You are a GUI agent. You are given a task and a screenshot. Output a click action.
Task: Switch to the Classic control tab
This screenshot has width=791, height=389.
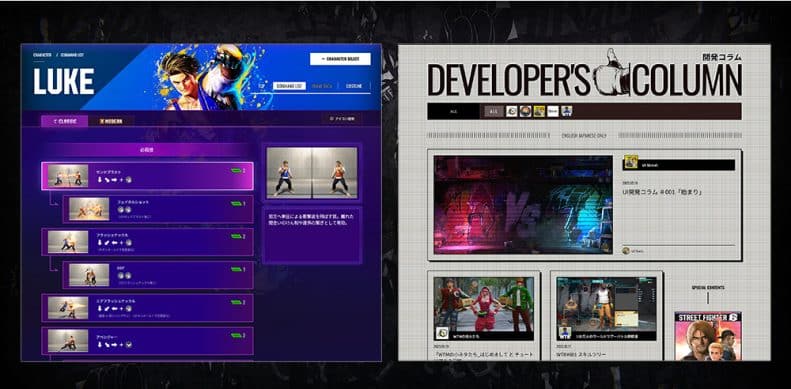pyautogui.click(x=65, y=121)
